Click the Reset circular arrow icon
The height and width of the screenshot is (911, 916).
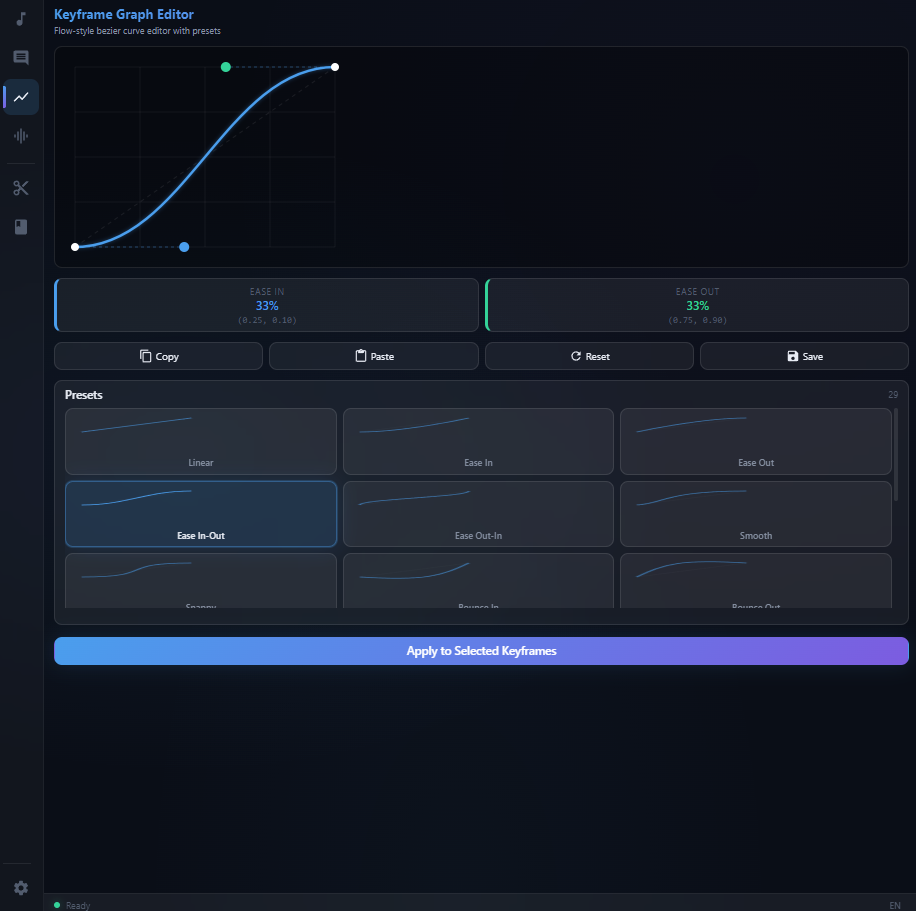tap(575, 356)
